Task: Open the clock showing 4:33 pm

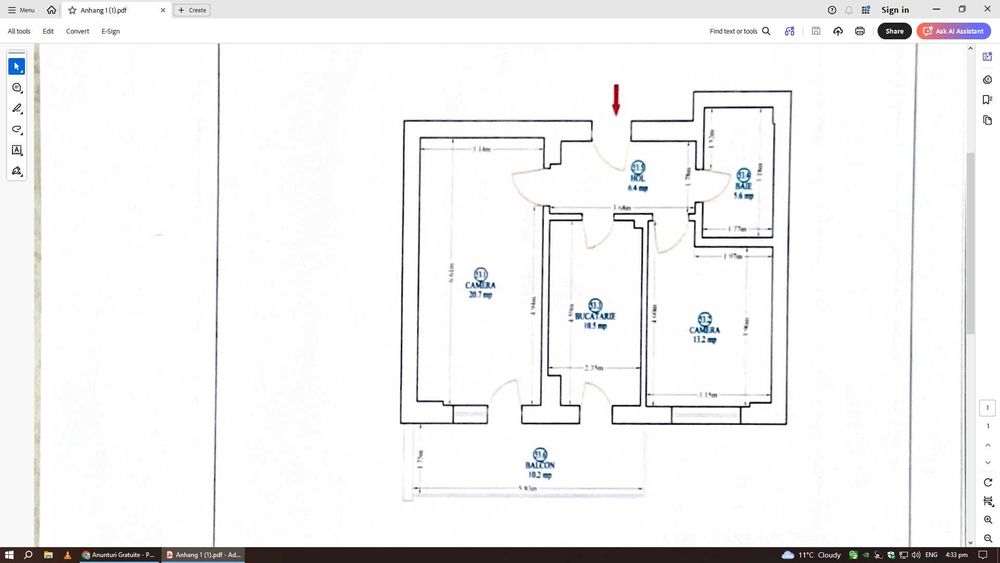Action: (x=956, y=555)
